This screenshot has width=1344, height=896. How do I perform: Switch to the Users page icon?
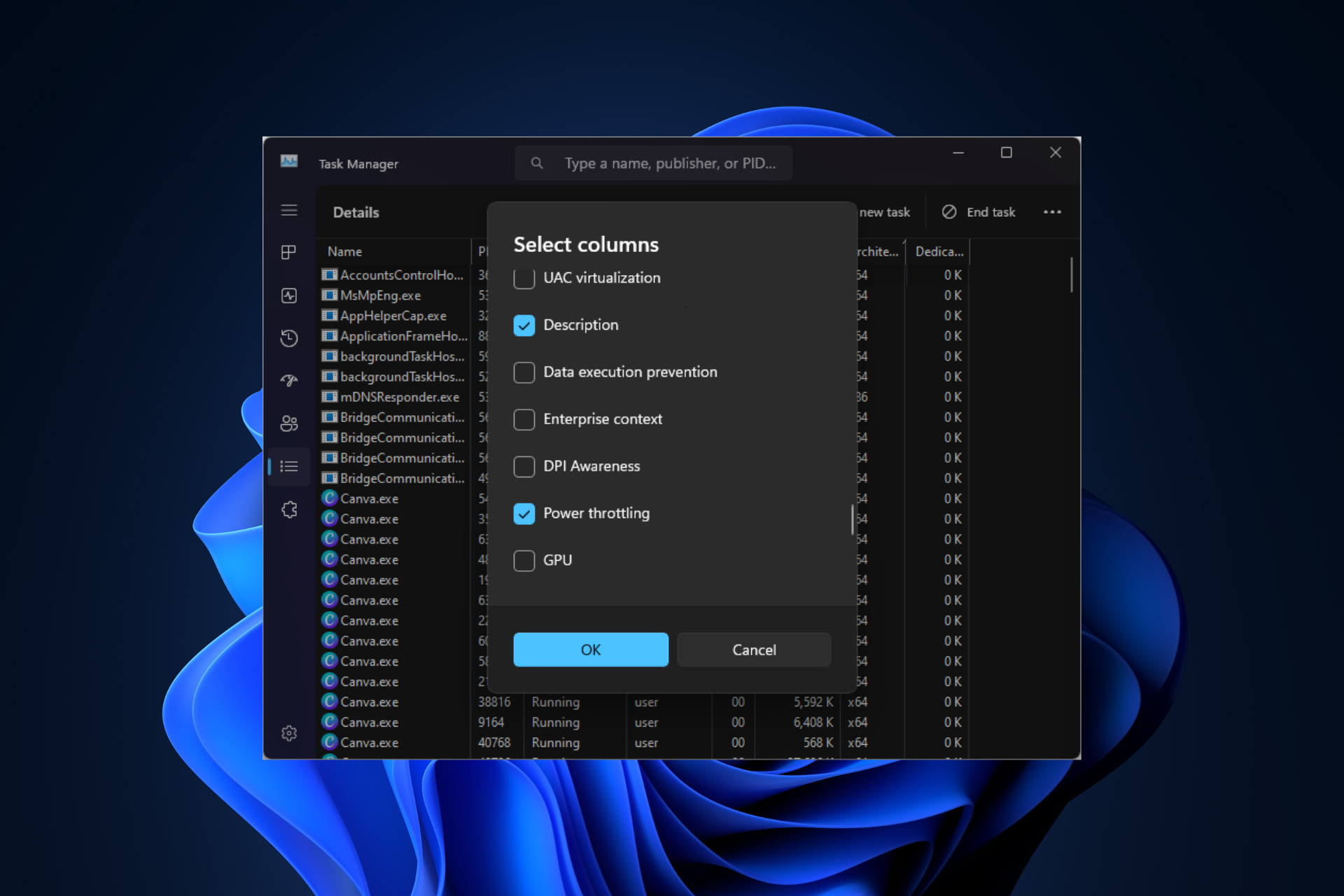click(289, 423)
